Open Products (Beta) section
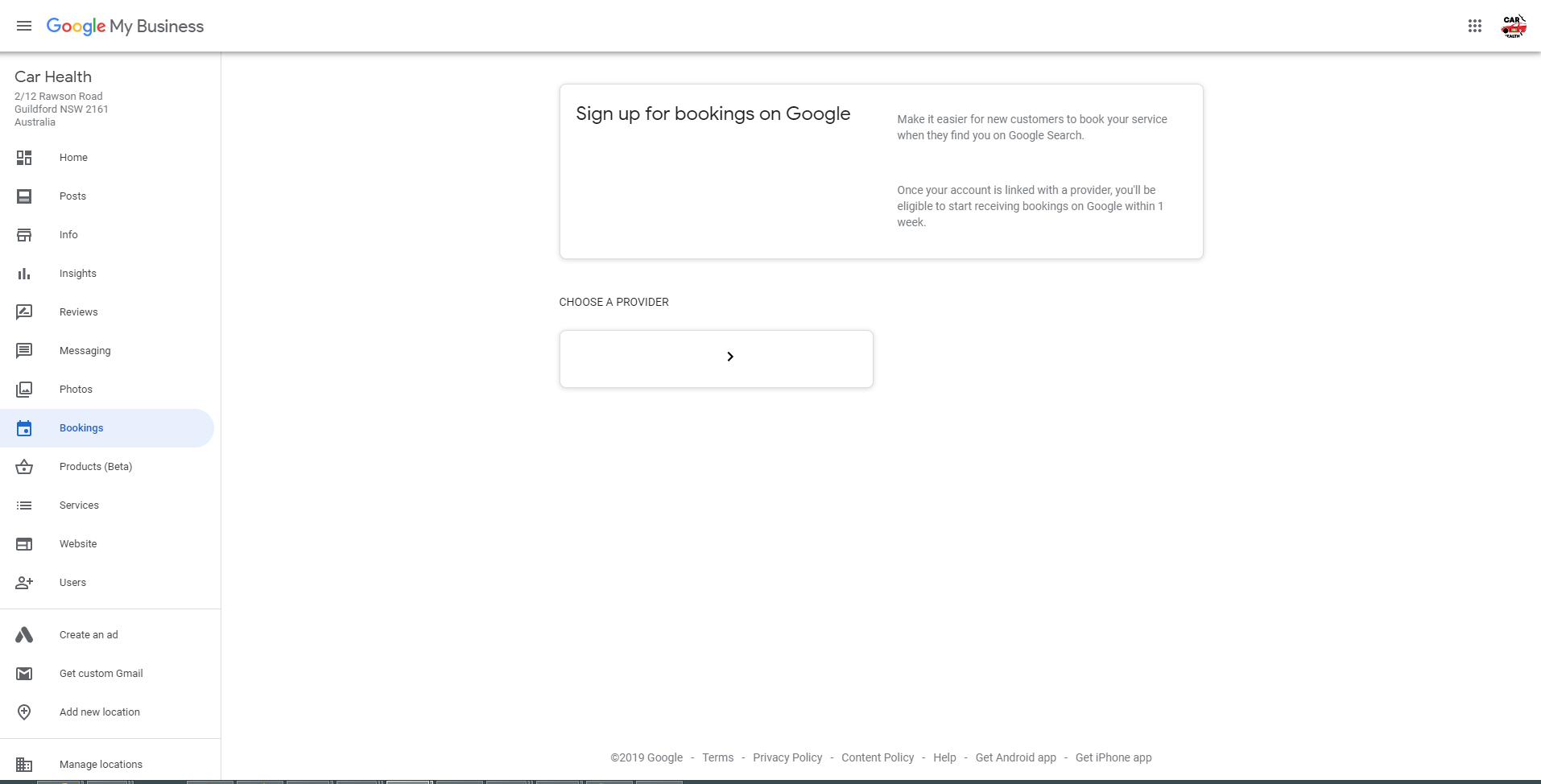 (x=107, y=467)
